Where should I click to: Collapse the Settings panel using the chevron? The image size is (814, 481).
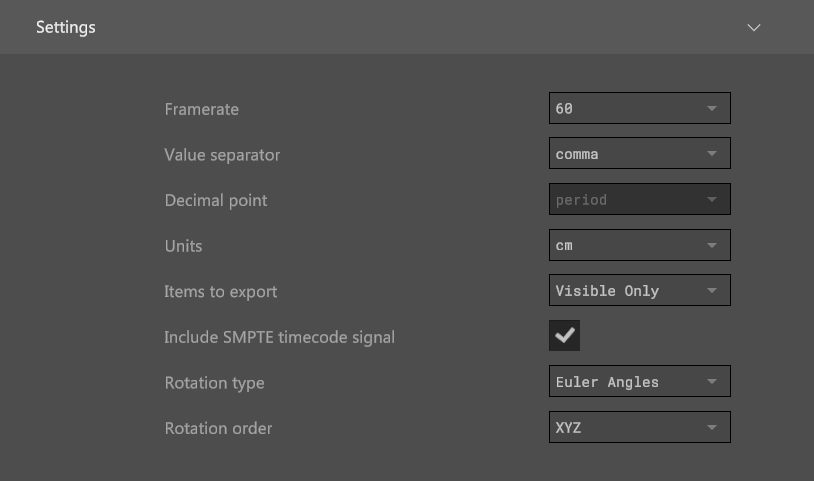pyautogui.click(x=754, y=27)
